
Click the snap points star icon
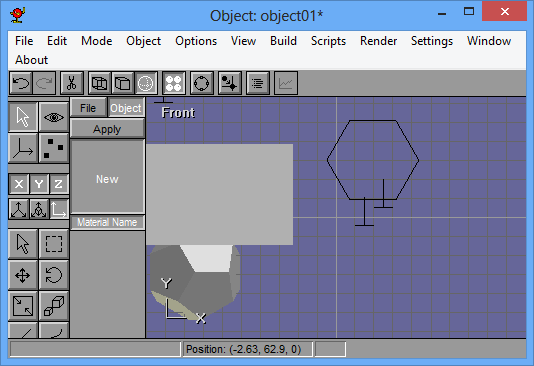tap(230, 83)
